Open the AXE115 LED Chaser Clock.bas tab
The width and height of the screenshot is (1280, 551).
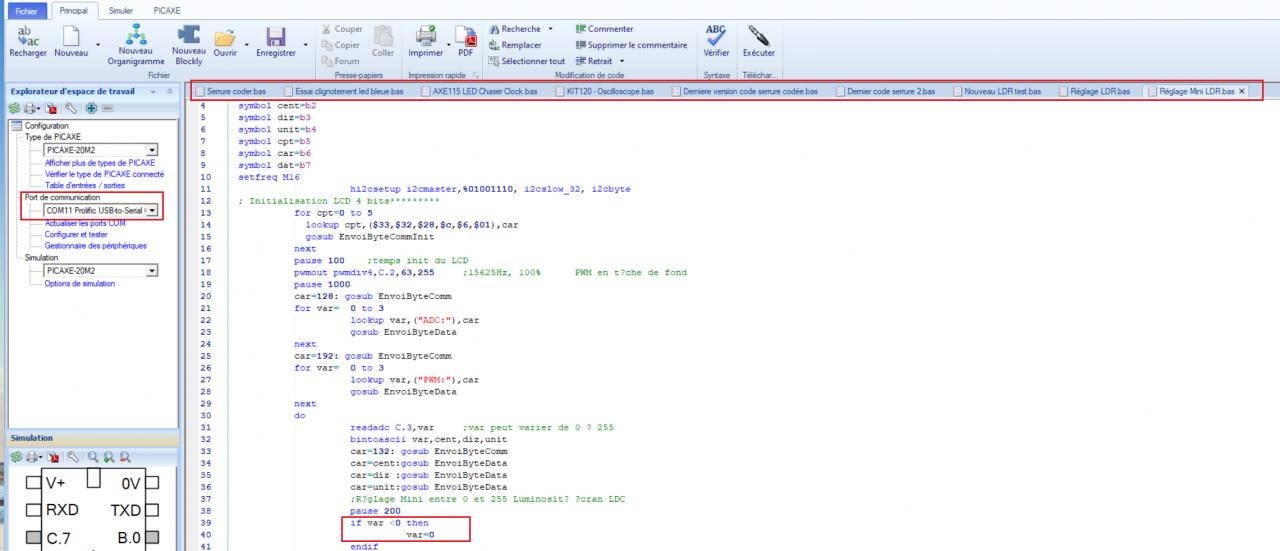pos(478,91)
